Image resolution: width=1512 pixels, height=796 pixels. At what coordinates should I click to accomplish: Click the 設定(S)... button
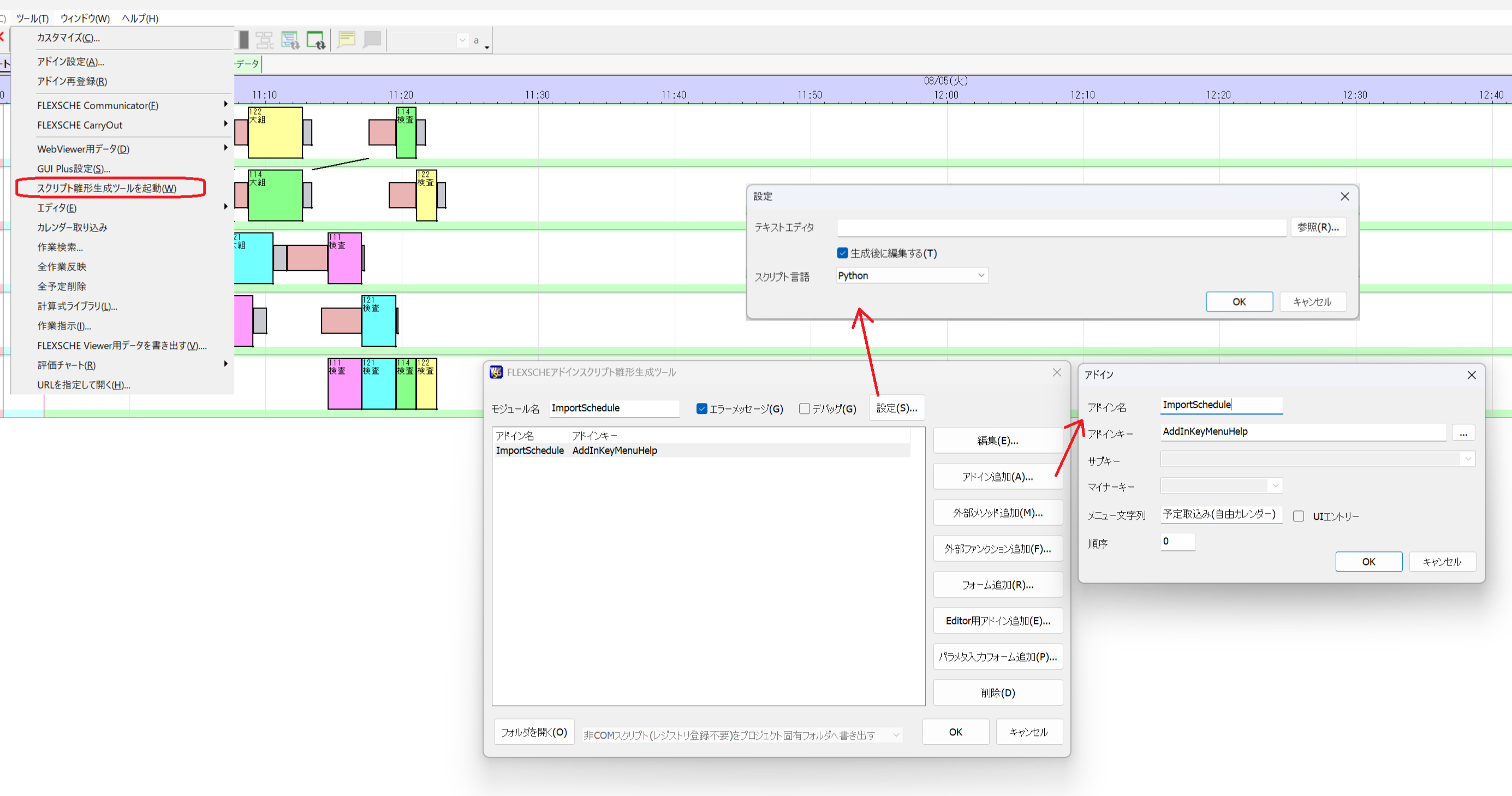tap(897, 408)
